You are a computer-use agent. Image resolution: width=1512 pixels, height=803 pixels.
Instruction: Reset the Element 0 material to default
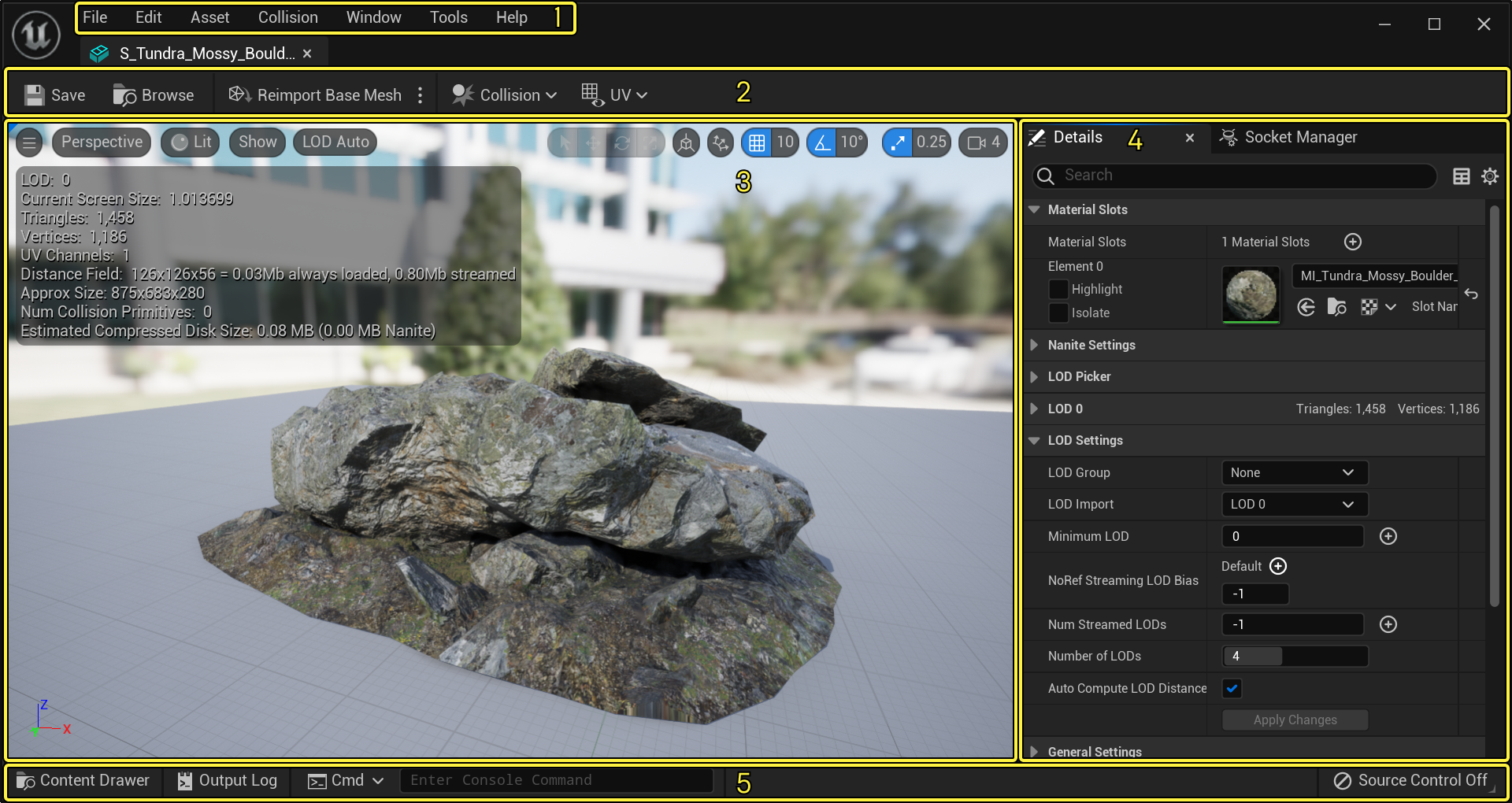pos(1471,294)
